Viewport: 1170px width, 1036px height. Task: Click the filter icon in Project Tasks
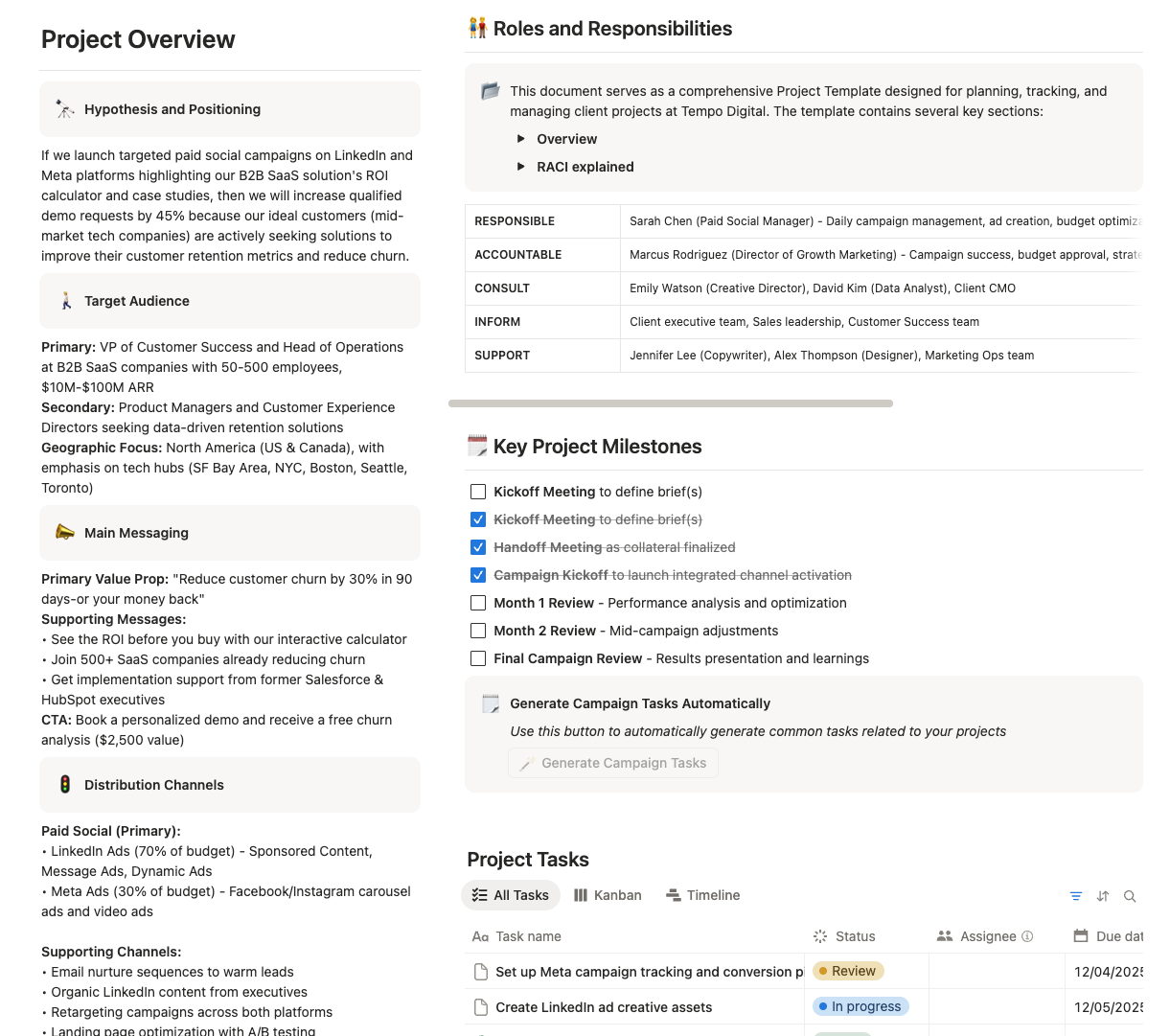1076,896
